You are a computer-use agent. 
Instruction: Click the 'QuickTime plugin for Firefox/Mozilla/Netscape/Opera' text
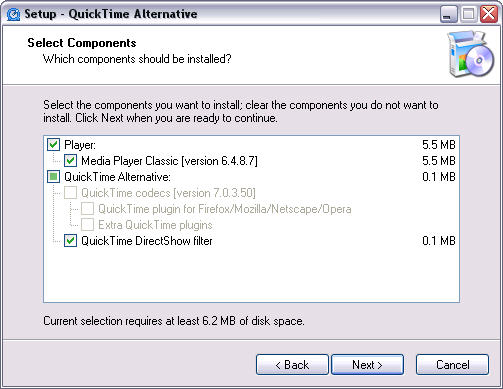point(225,209)
